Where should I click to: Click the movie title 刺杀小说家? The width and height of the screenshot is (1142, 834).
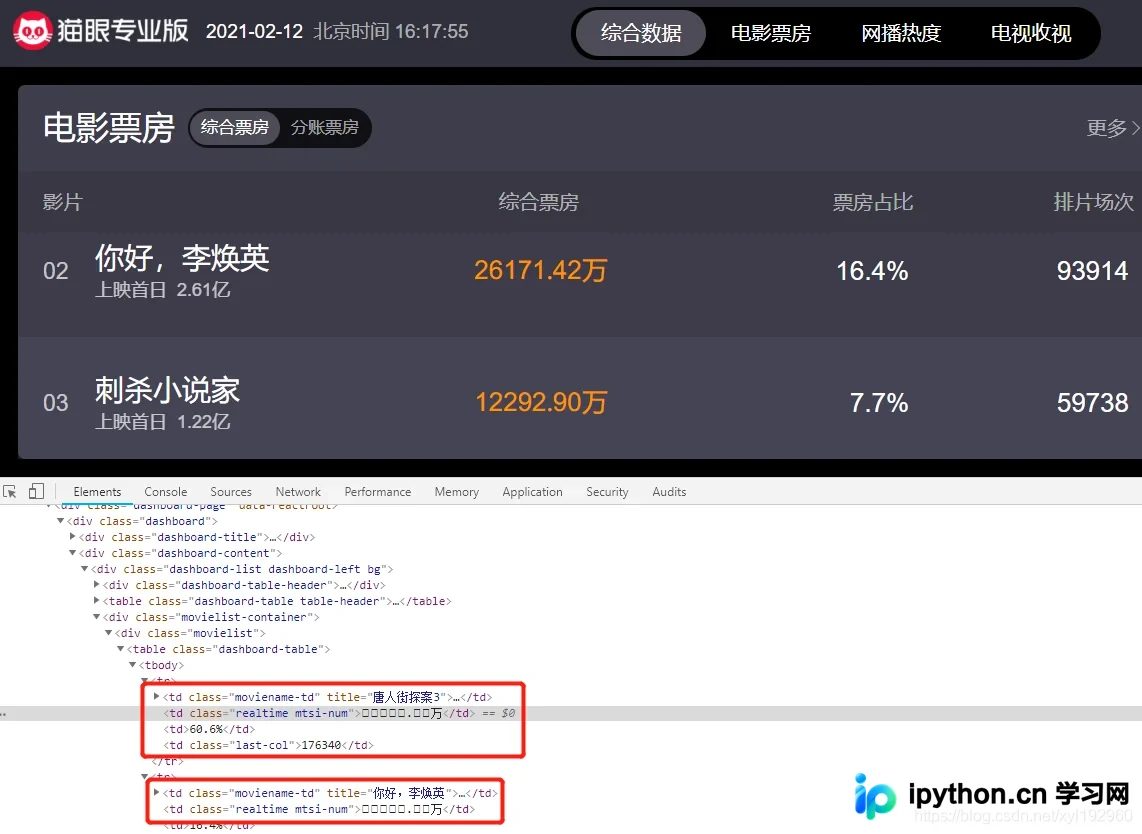167,390
